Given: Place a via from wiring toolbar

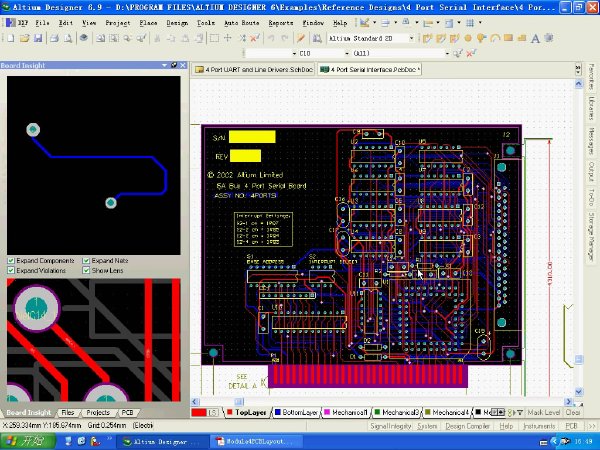Looking at the screenshot, I should [x=481, y=38].
